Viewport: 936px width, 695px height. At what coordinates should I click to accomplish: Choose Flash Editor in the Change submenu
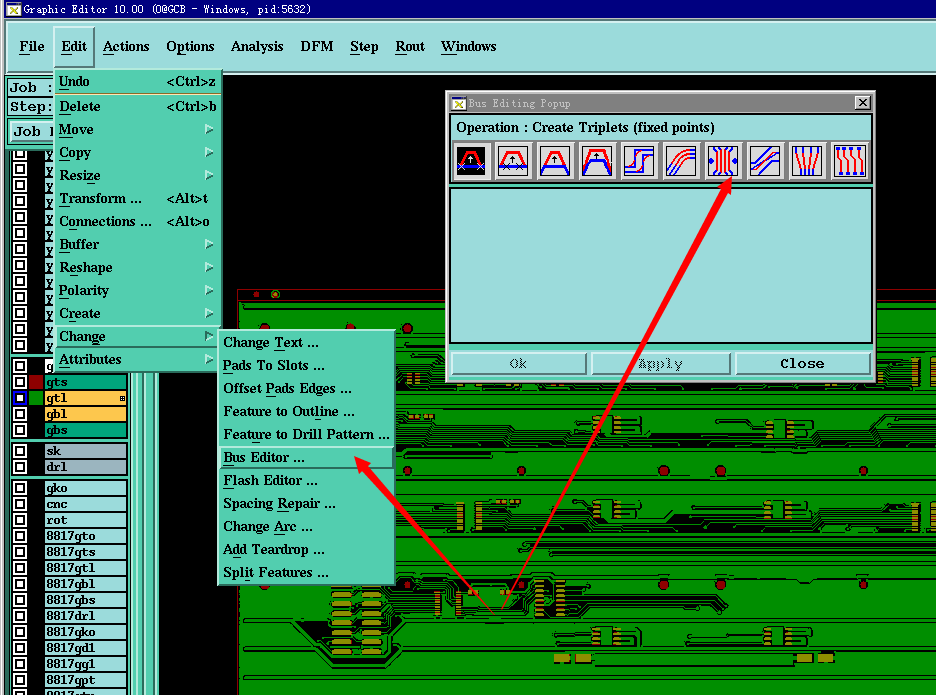(306, 481)
